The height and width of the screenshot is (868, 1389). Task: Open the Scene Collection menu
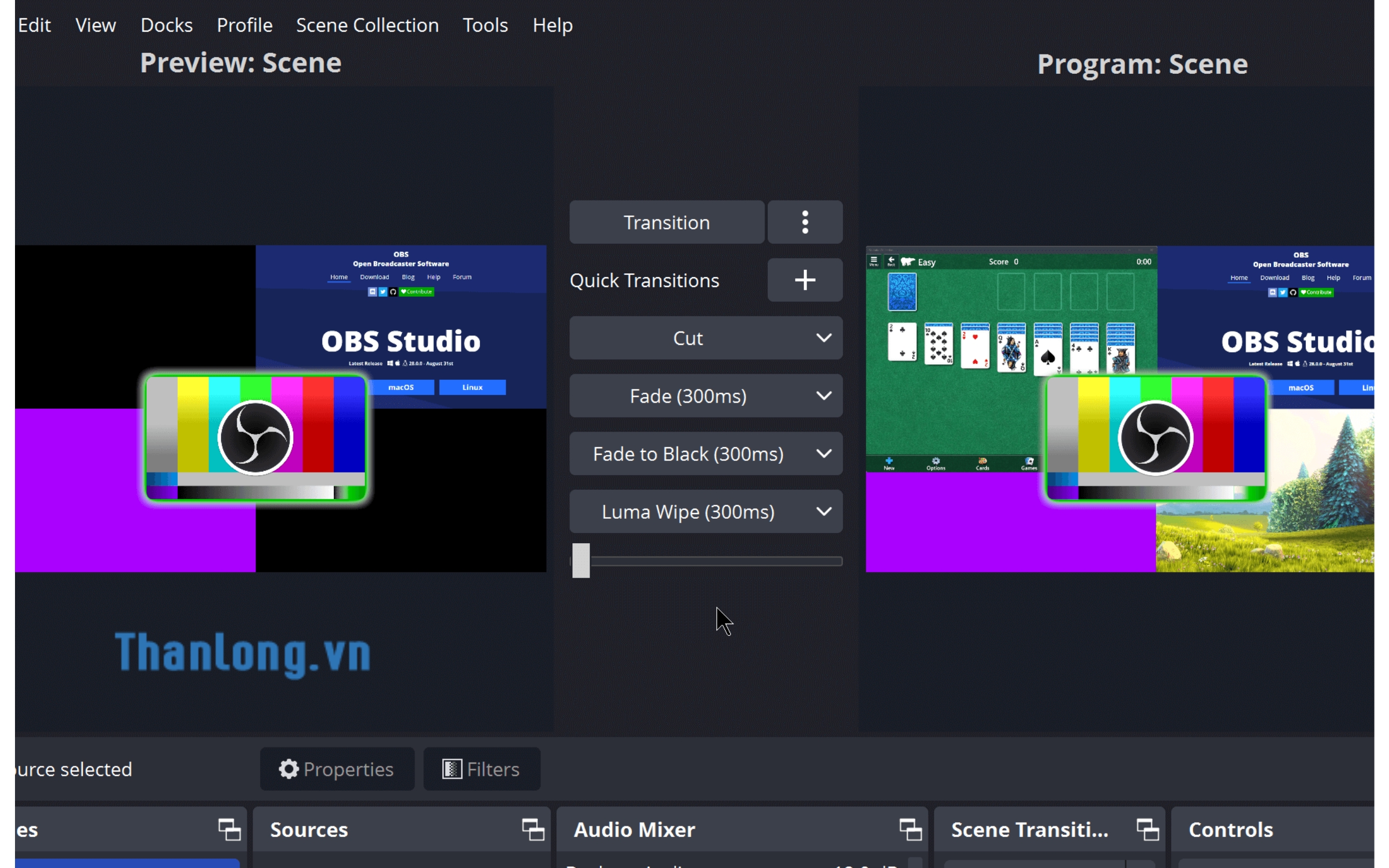click(367, 25)
